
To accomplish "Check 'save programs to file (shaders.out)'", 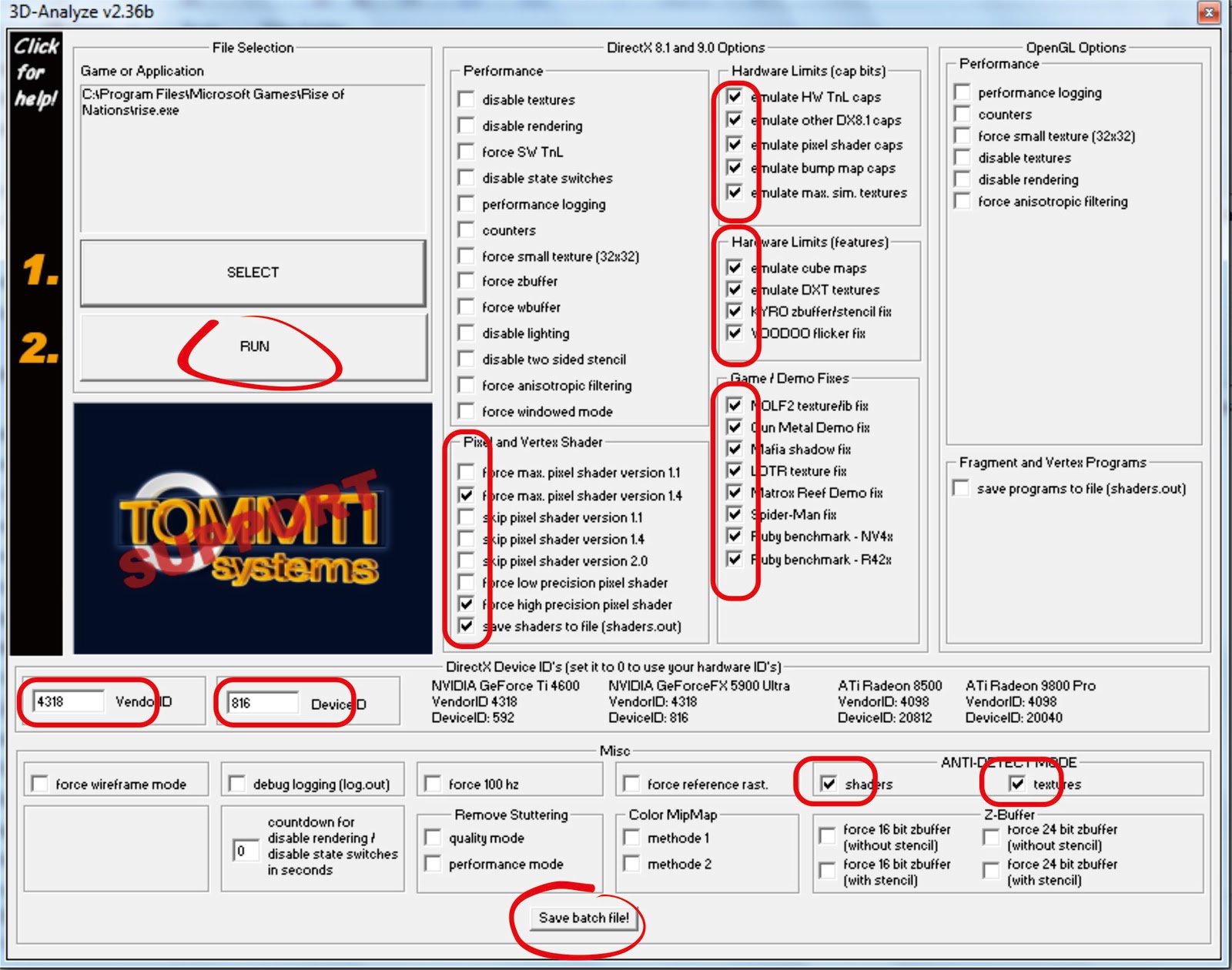I will (x=960, y=487).
